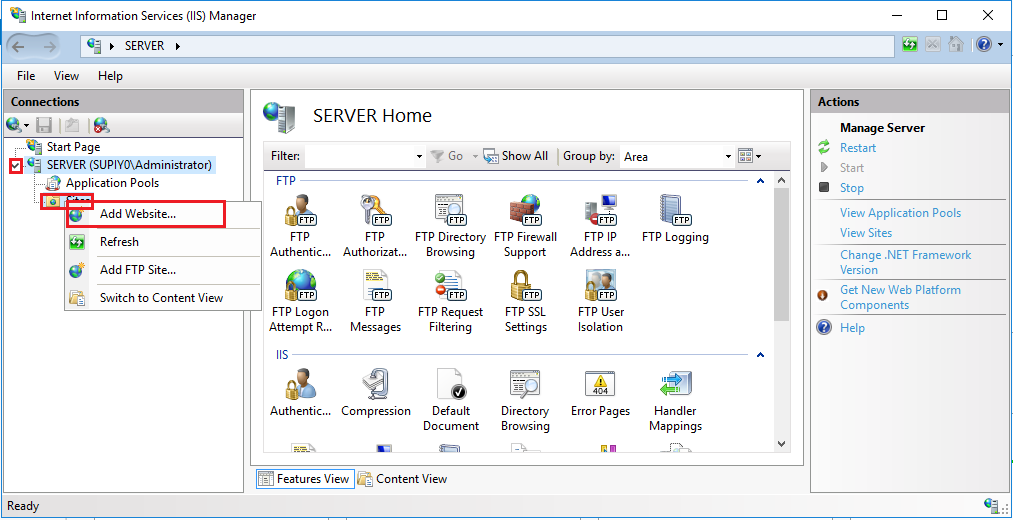Open FTP Authorization Rules icon
This screenshot has width=1013, height=520.
375,225
